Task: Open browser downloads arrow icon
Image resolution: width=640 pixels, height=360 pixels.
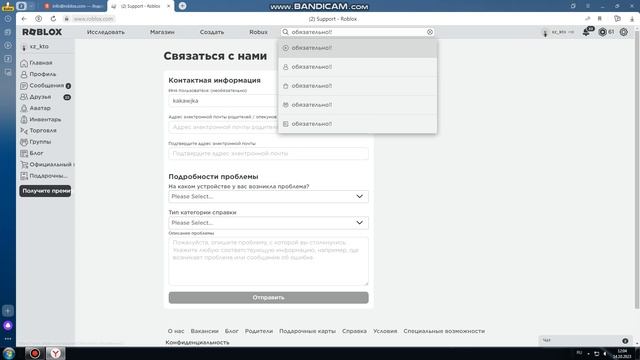Action: [x=632, y=19]
